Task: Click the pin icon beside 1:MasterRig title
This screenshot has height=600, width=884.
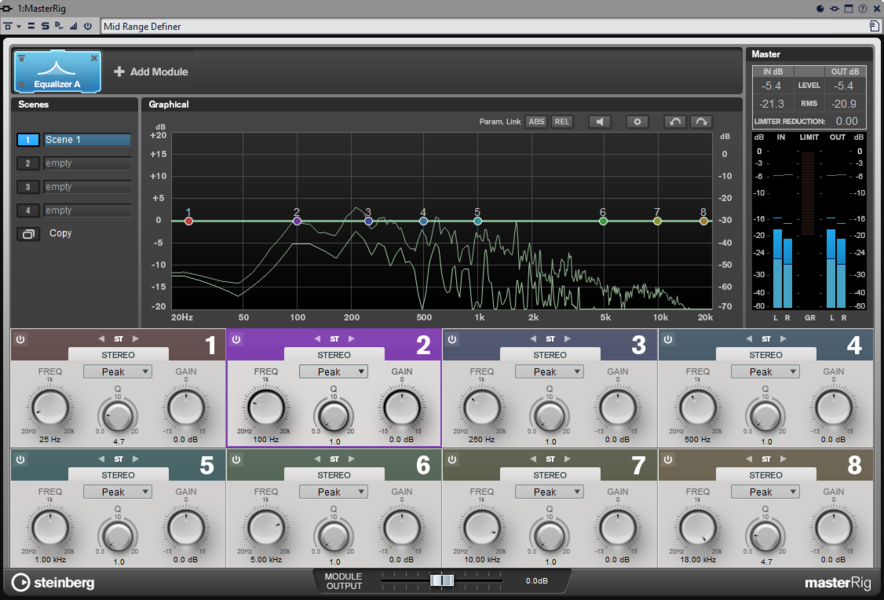Action: 7,8
